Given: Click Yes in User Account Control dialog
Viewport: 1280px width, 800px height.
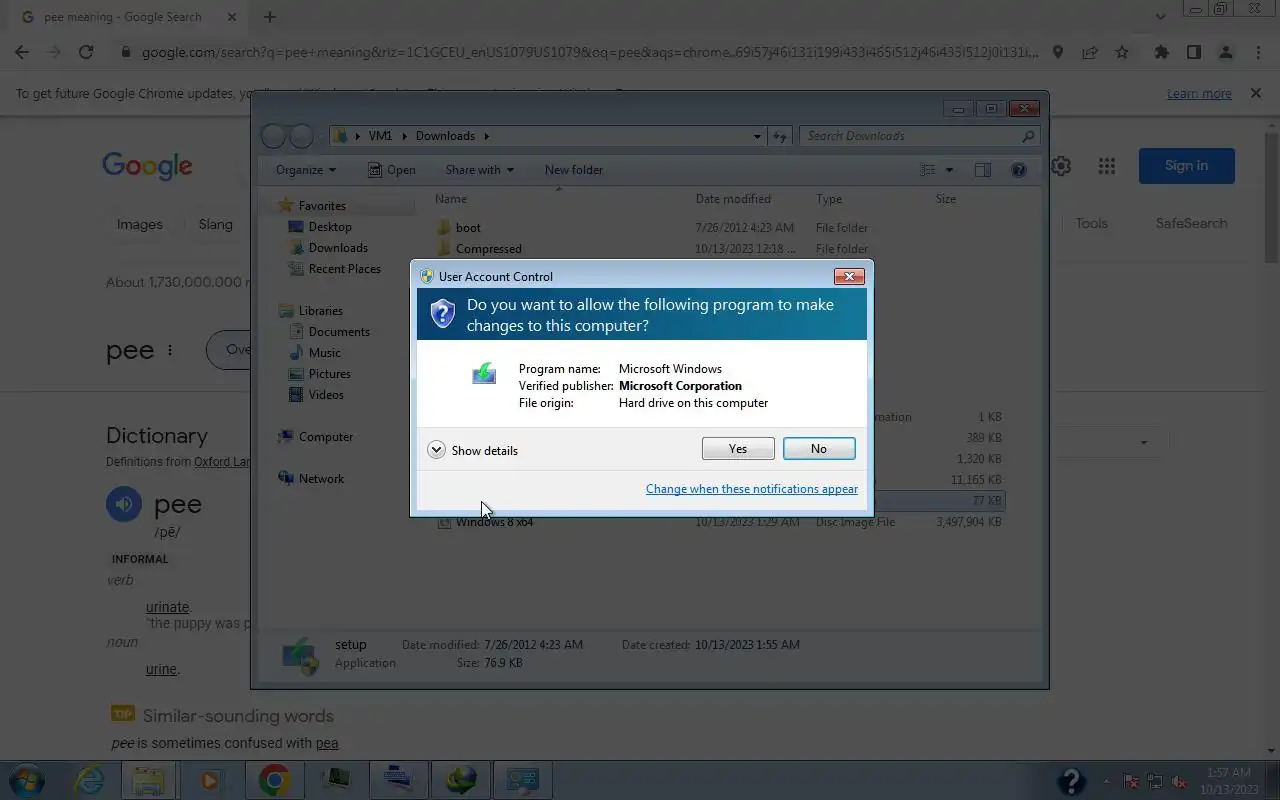Looking at the screenshot, I should pyautogui.click(x=738, y=449).
